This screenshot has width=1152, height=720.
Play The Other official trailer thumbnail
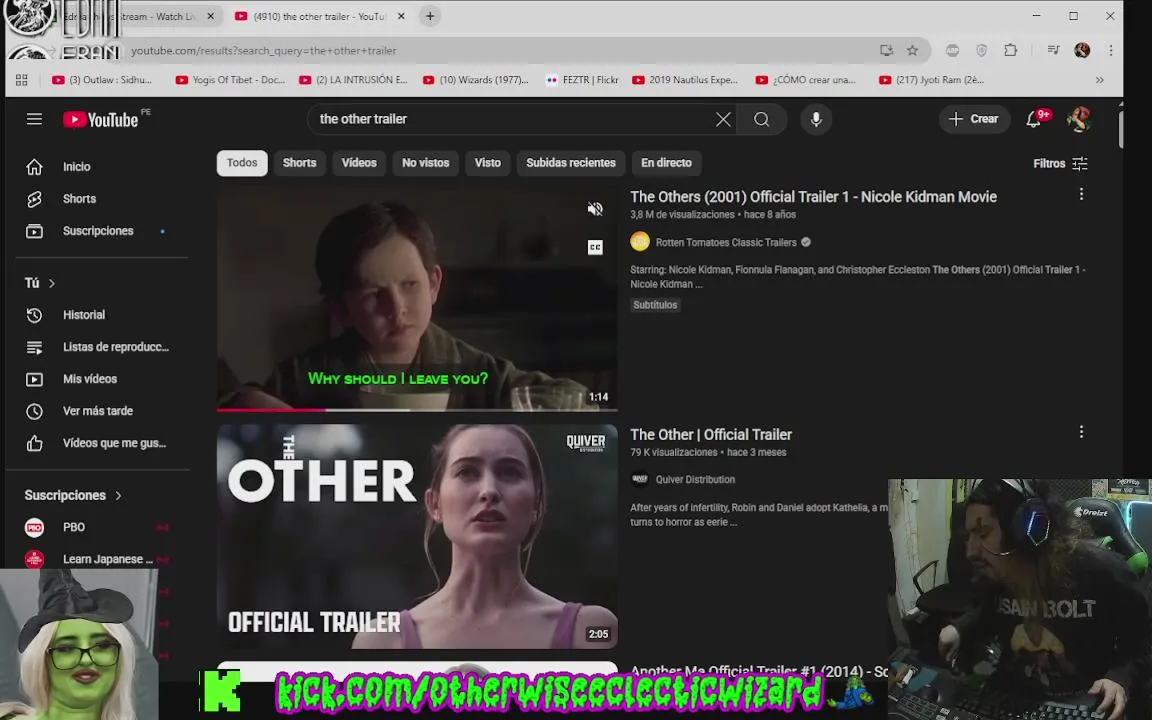[417, 536]
